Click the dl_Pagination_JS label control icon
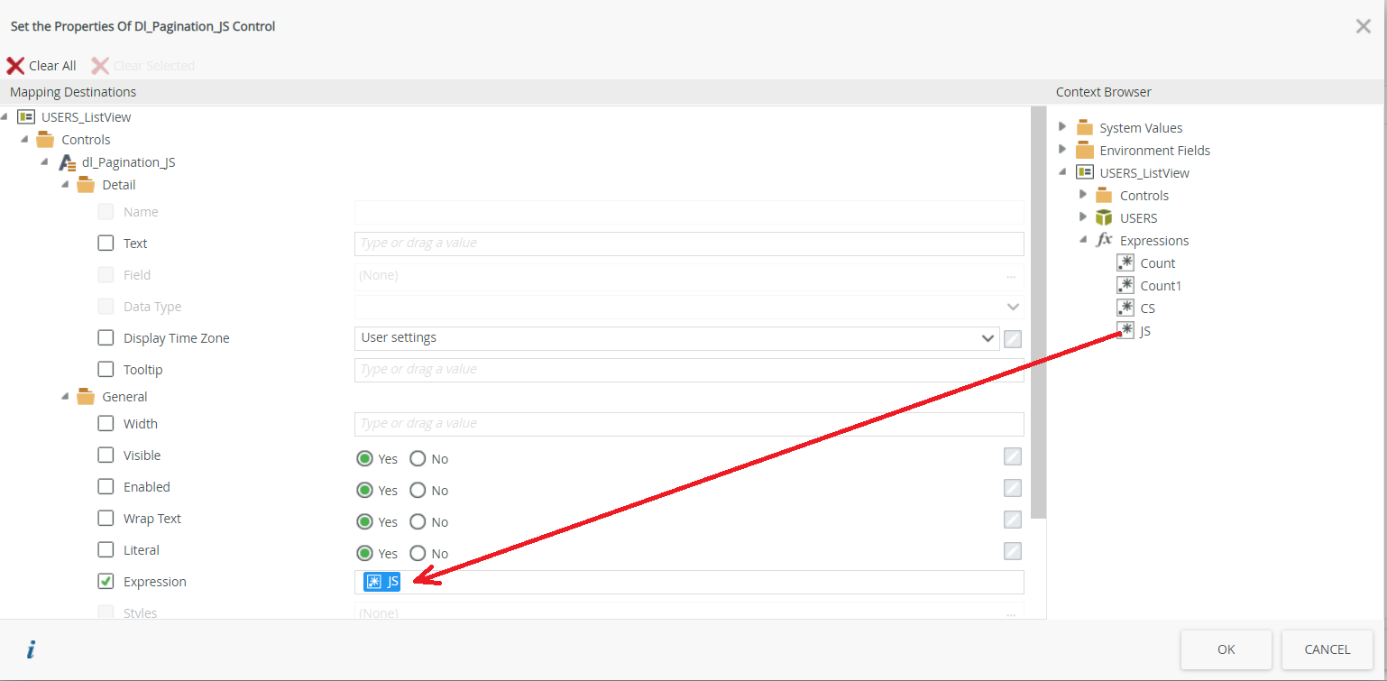 [x=68, y=162]
